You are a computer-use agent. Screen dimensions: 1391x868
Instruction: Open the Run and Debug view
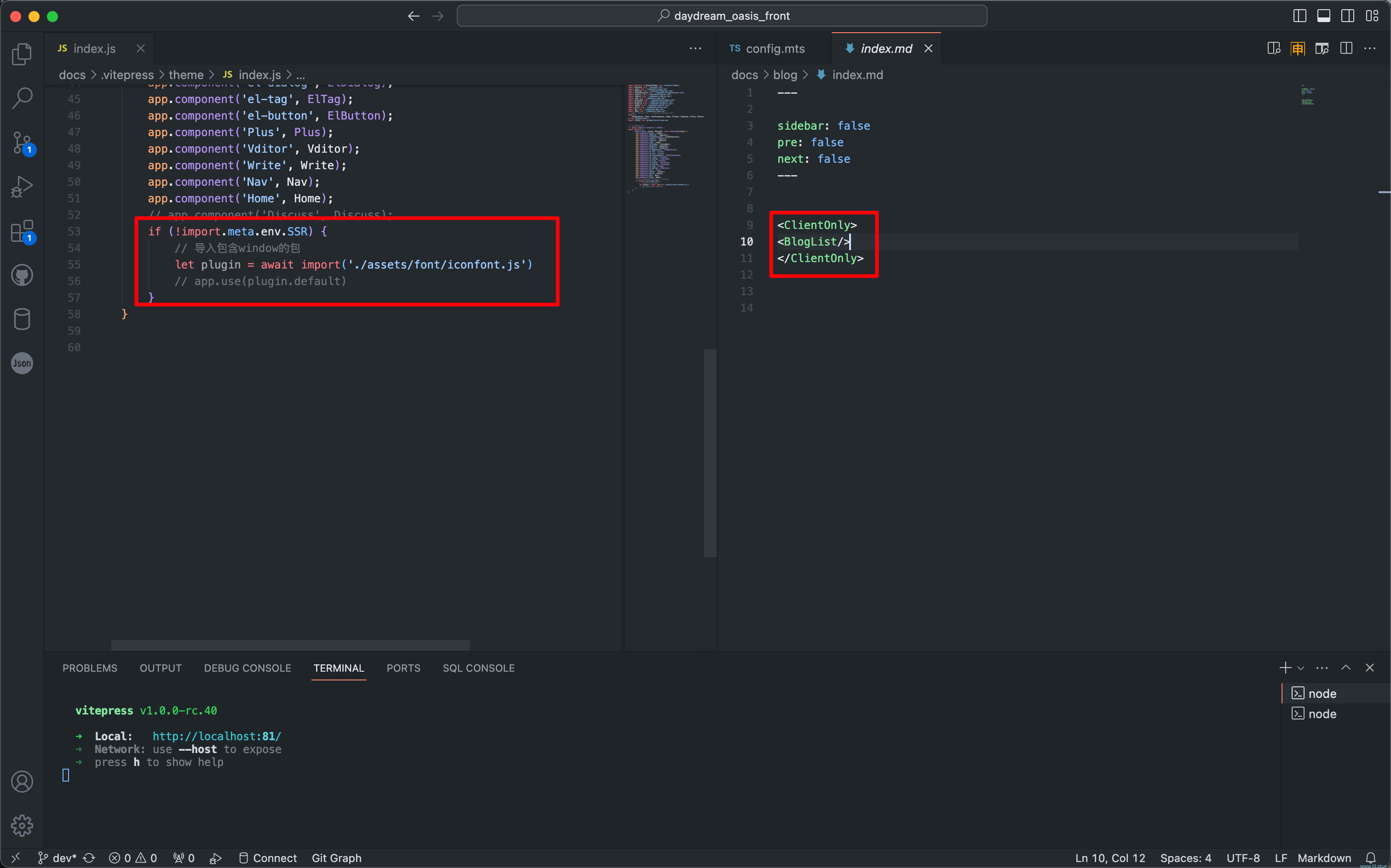tap(22, 187)
